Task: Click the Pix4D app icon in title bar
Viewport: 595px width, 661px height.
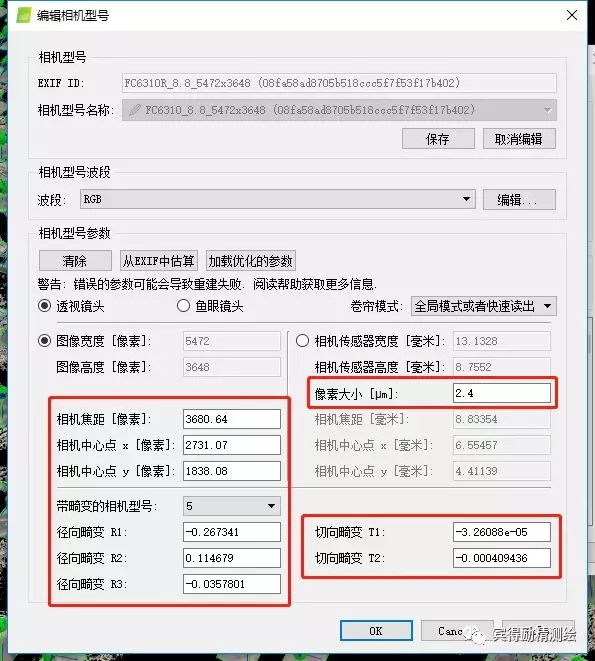Action: pos(24,15)
